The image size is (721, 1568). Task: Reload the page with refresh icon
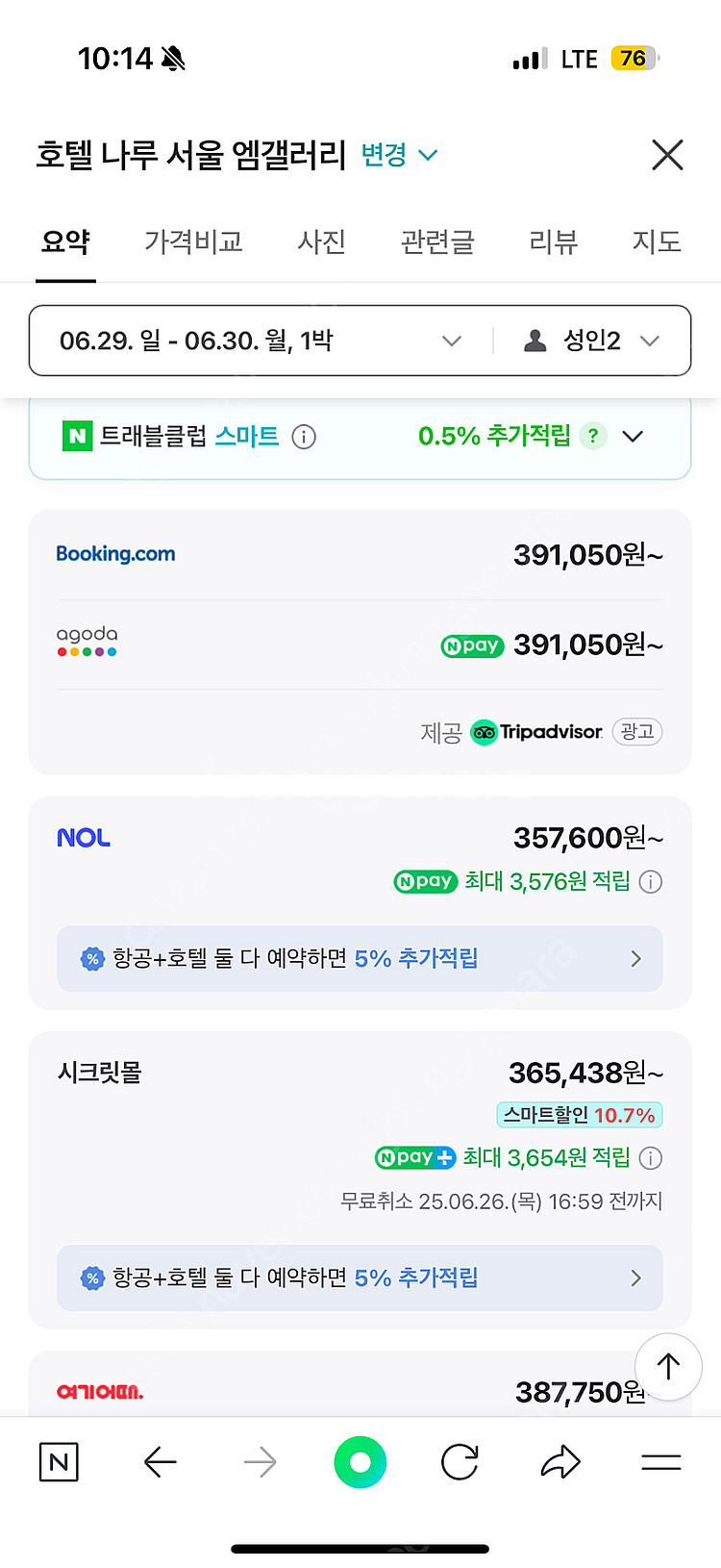pos(460,1463)
